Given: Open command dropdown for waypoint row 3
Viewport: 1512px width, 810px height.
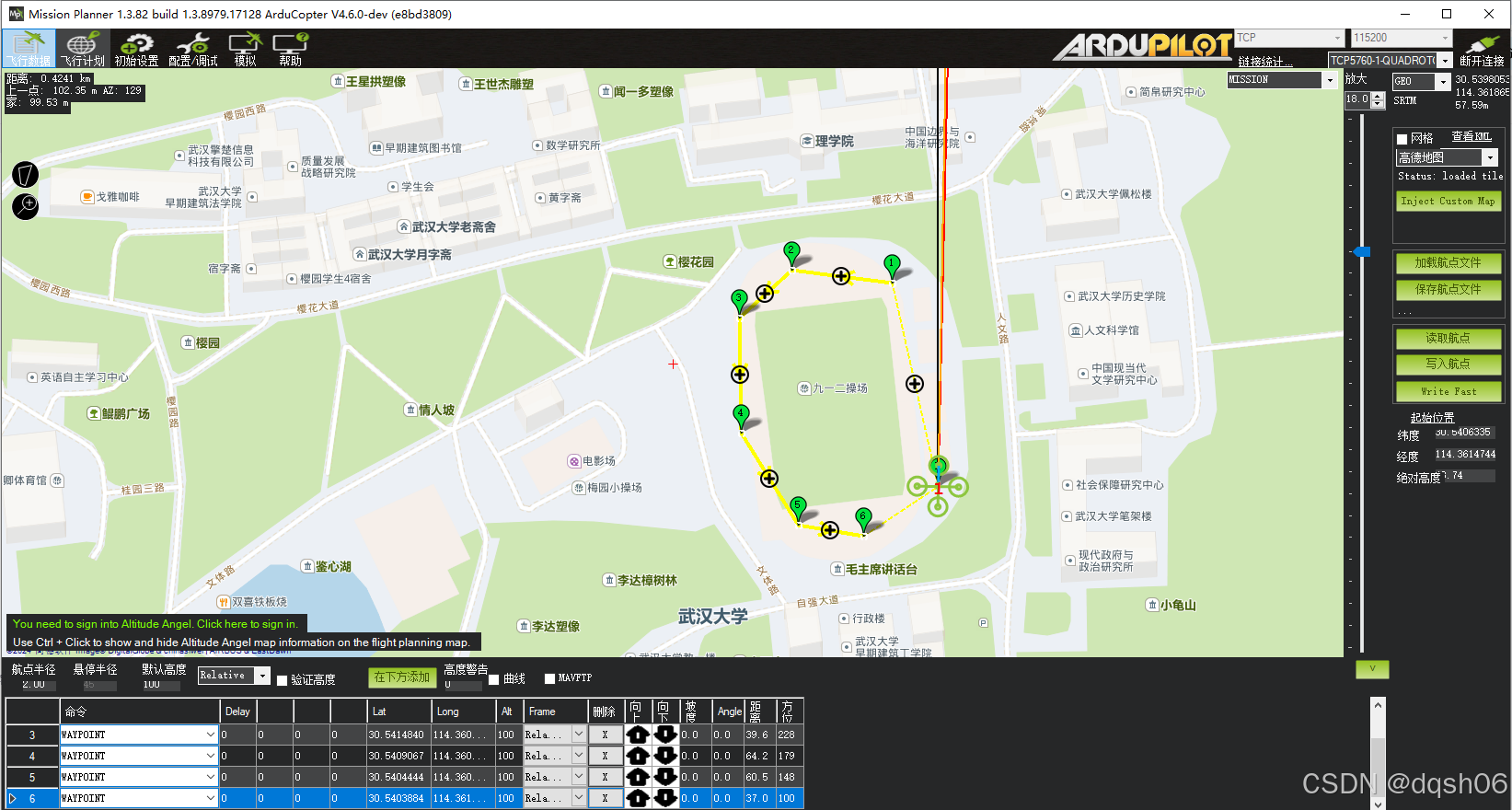Looking at the screenshot, I should [x=139, y=735].
